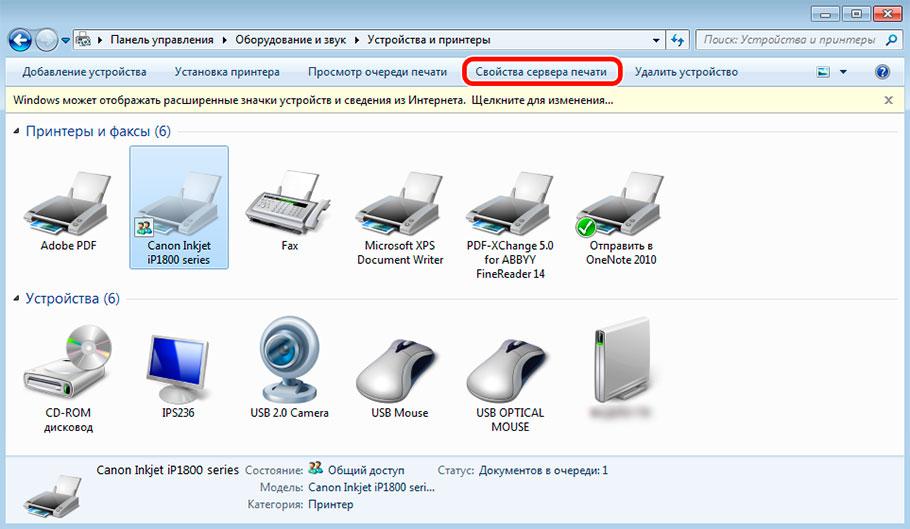Expand arrow after Панель управления breadcrumb
Image resolution: width=910 pixels, height=529 pixels.
[225, 40]
